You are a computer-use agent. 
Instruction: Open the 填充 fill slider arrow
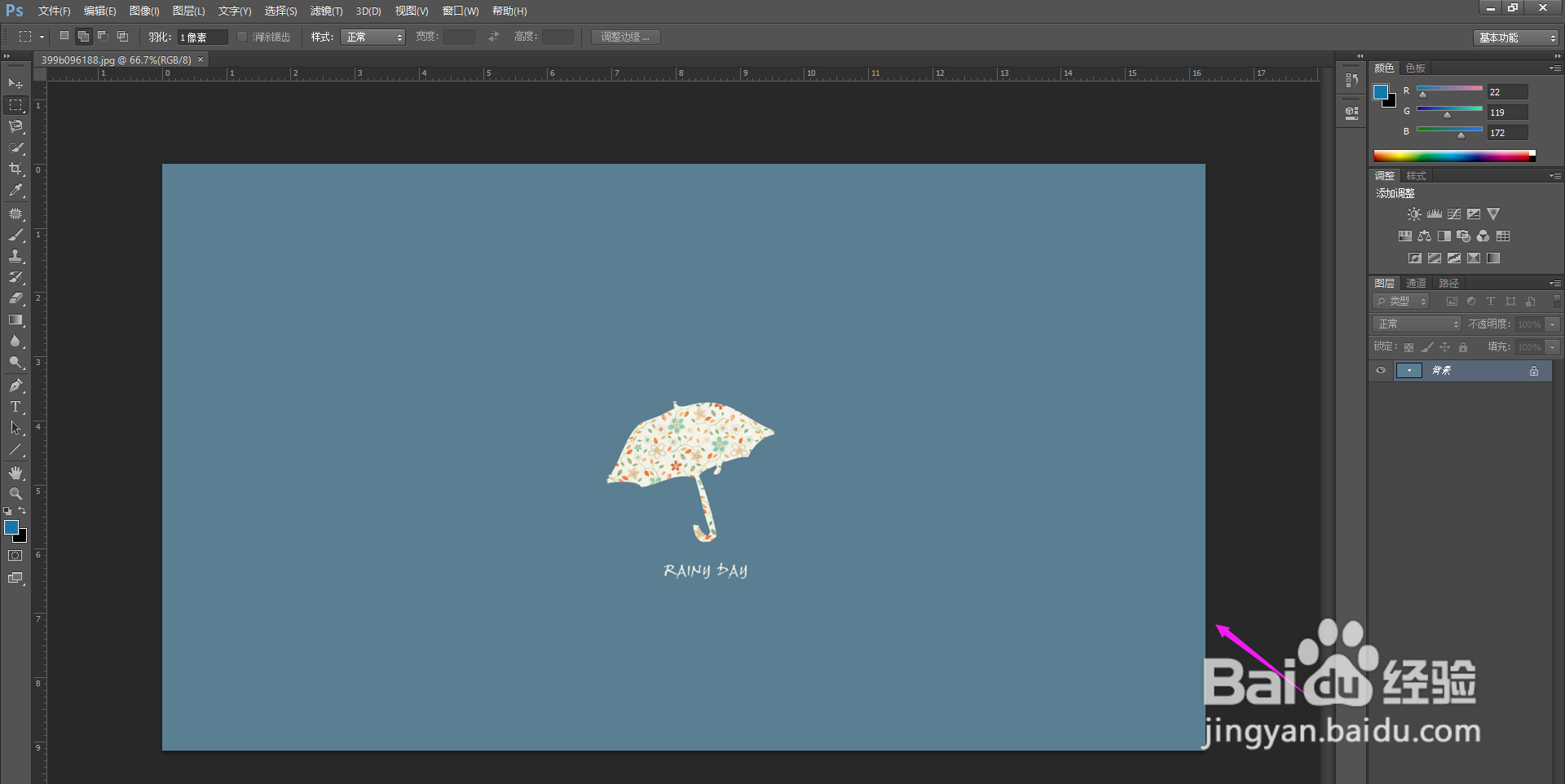click(1553, 347)
